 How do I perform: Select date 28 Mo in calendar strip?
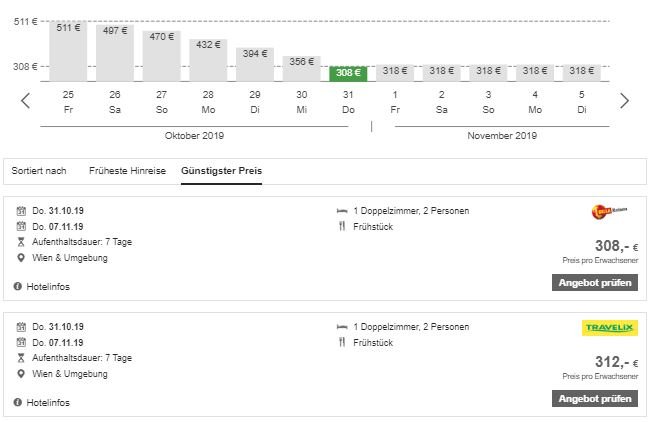[208, 101]
